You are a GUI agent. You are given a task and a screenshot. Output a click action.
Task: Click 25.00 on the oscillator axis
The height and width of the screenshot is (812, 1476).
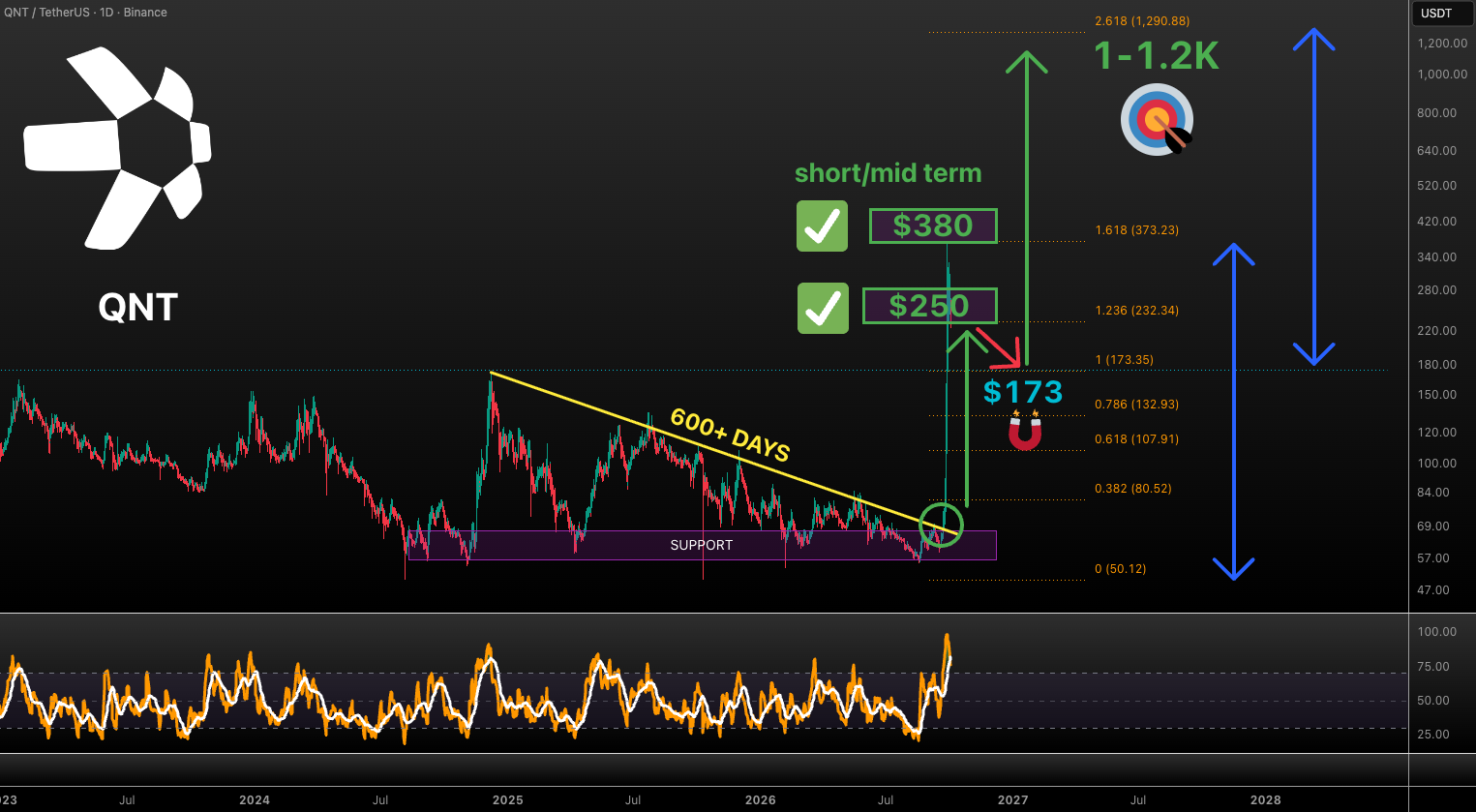click(x=1433, y=735)
